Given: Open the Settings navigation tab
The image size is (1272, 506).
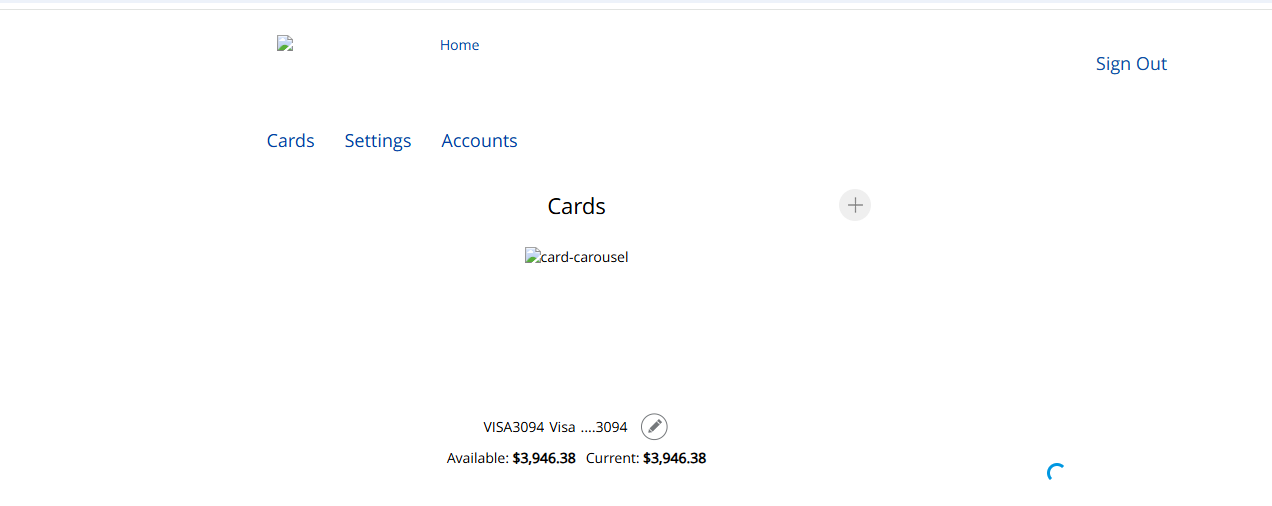Looking at the screenshot, I should (378, 141).
